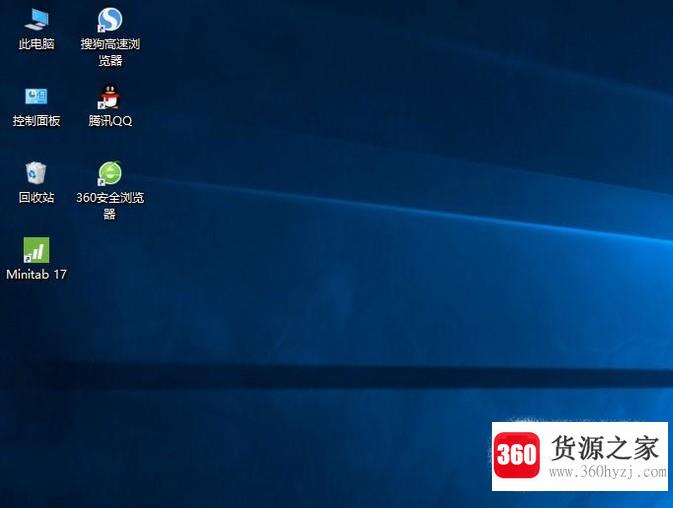Screen dimensions: 673x508
Task: Select the 腾讯QQ penguin icon
Action: pyautogui.click(x=109, y=97)
